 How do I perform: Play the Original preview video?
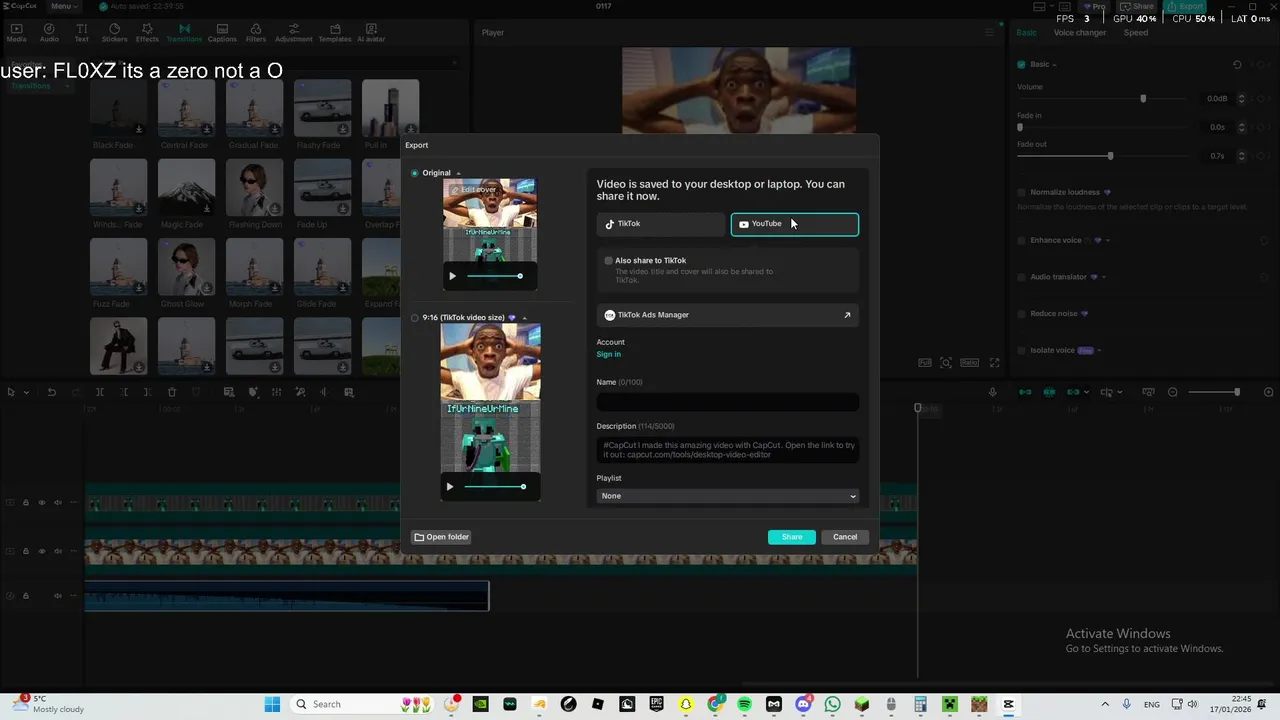pyautogui.click(x=452, y=276)
